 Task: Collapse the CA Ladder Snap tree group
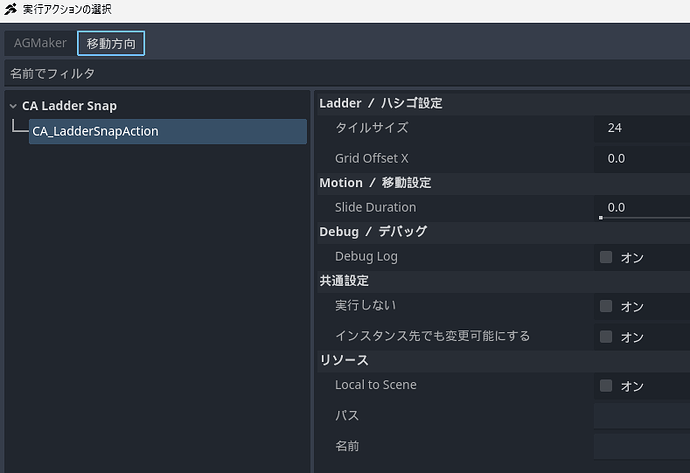click(x=13, y=106)
